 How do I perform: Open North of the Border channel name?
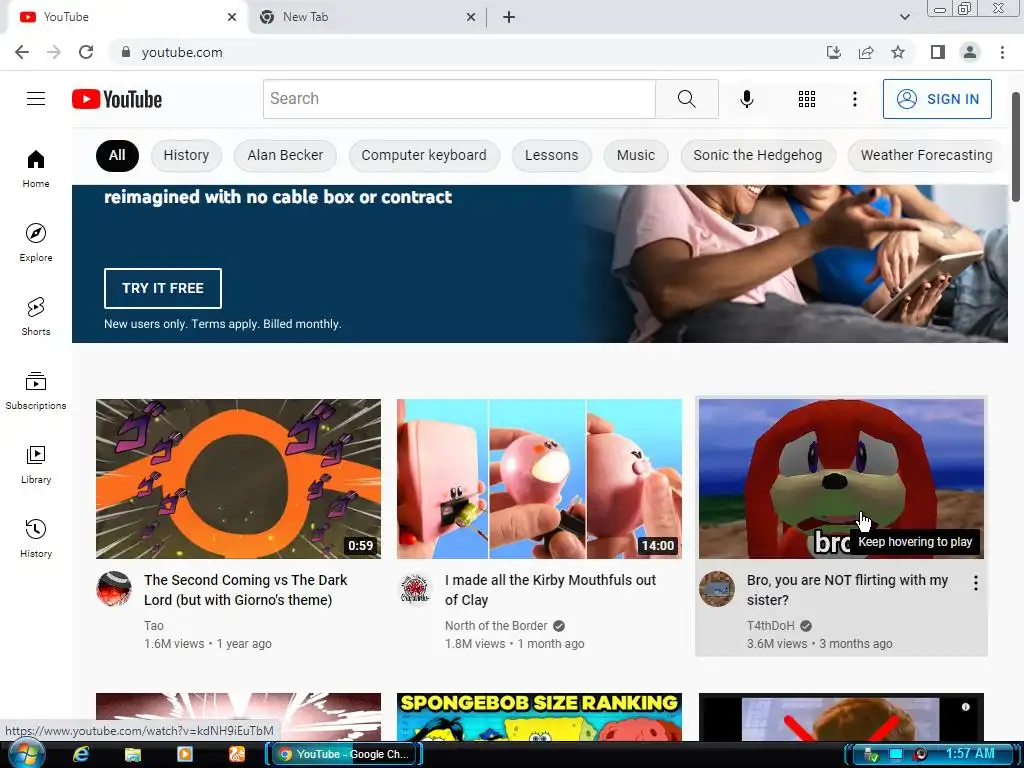click(x=496, y=626)
